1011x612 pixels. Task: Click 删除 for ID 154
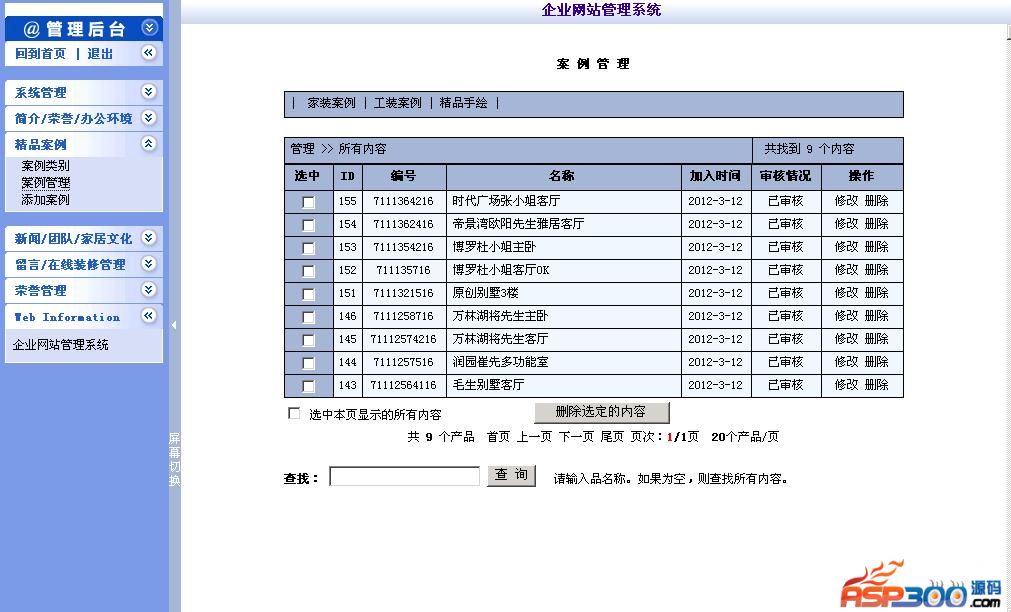877,224
